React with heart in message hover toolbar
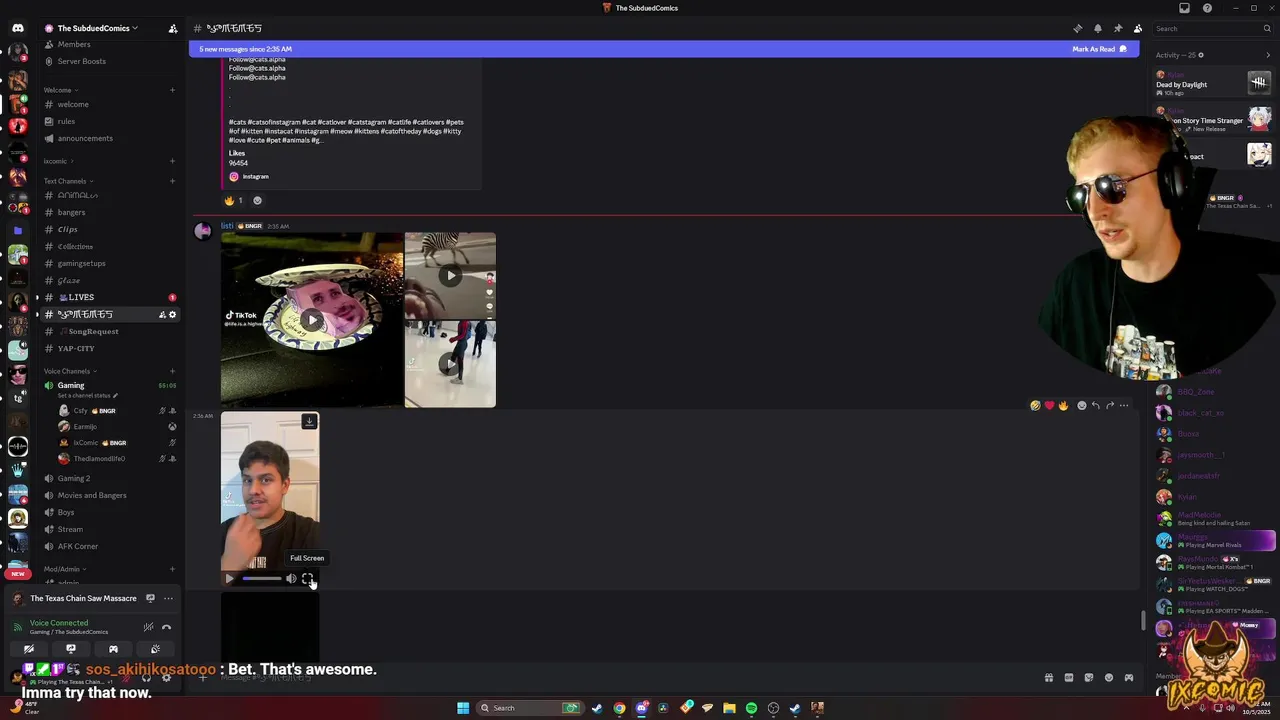 coord(1049,405)
